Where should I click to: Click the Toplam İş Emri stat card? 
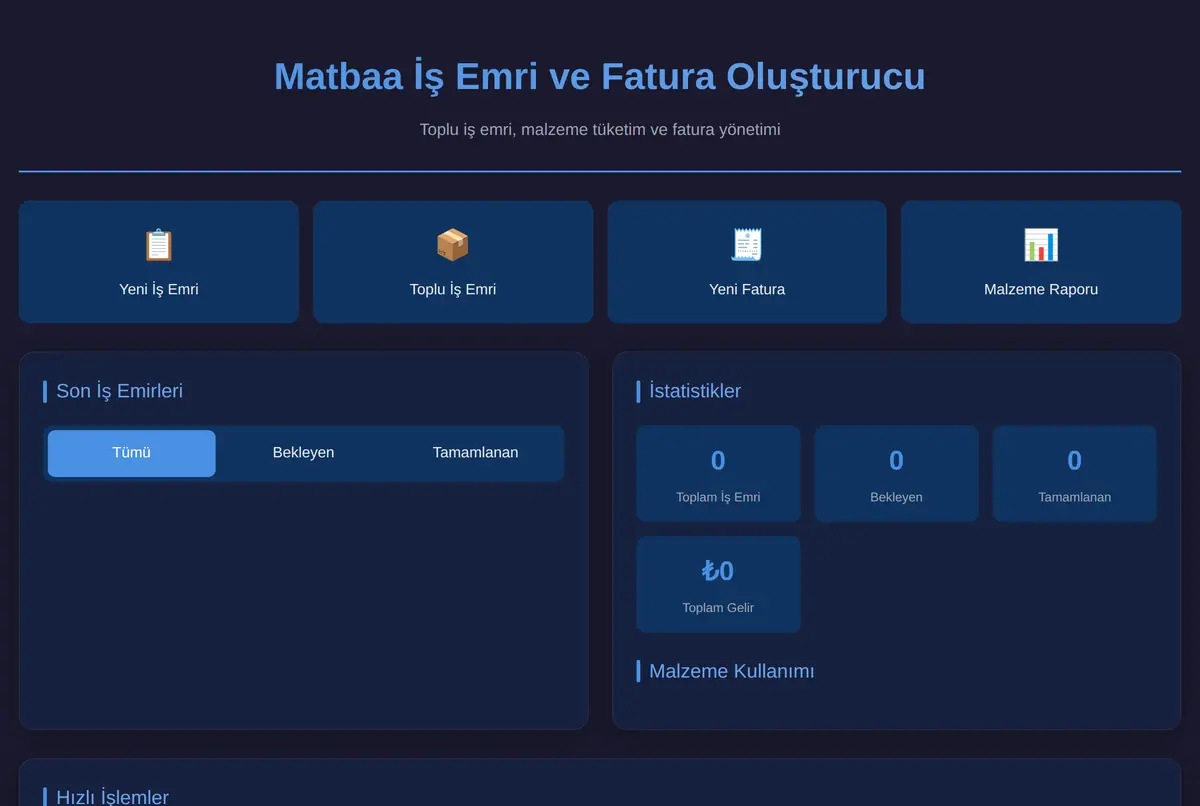[x=718, y=474]
